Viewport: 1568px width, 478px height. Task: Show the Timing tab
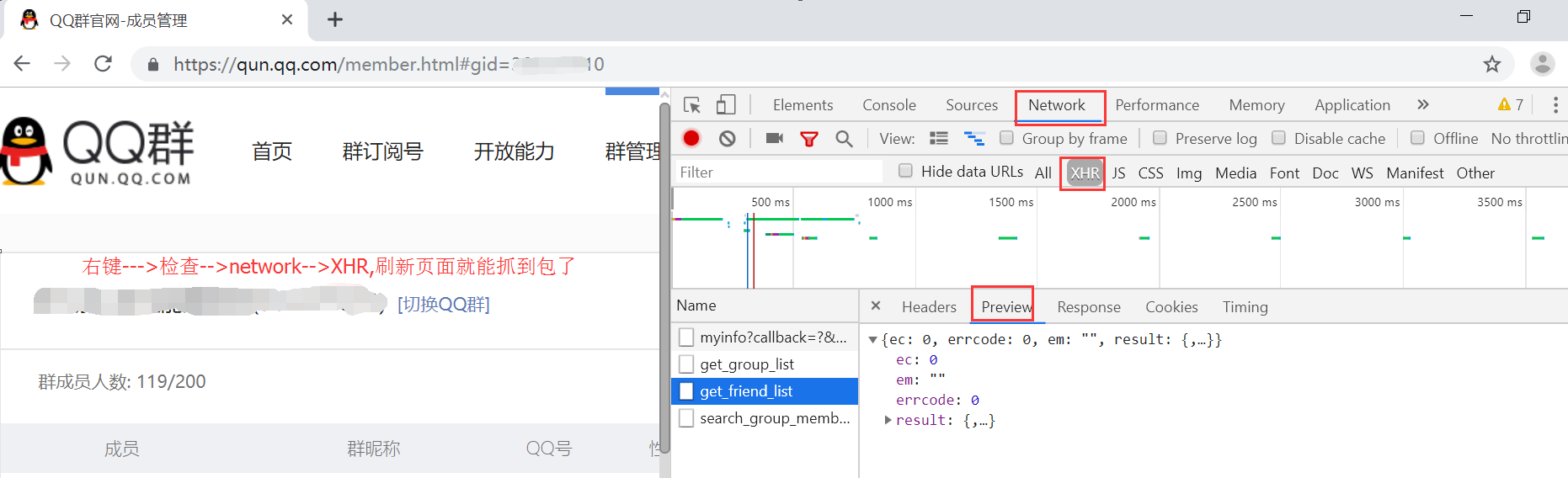pos(1245,307)
